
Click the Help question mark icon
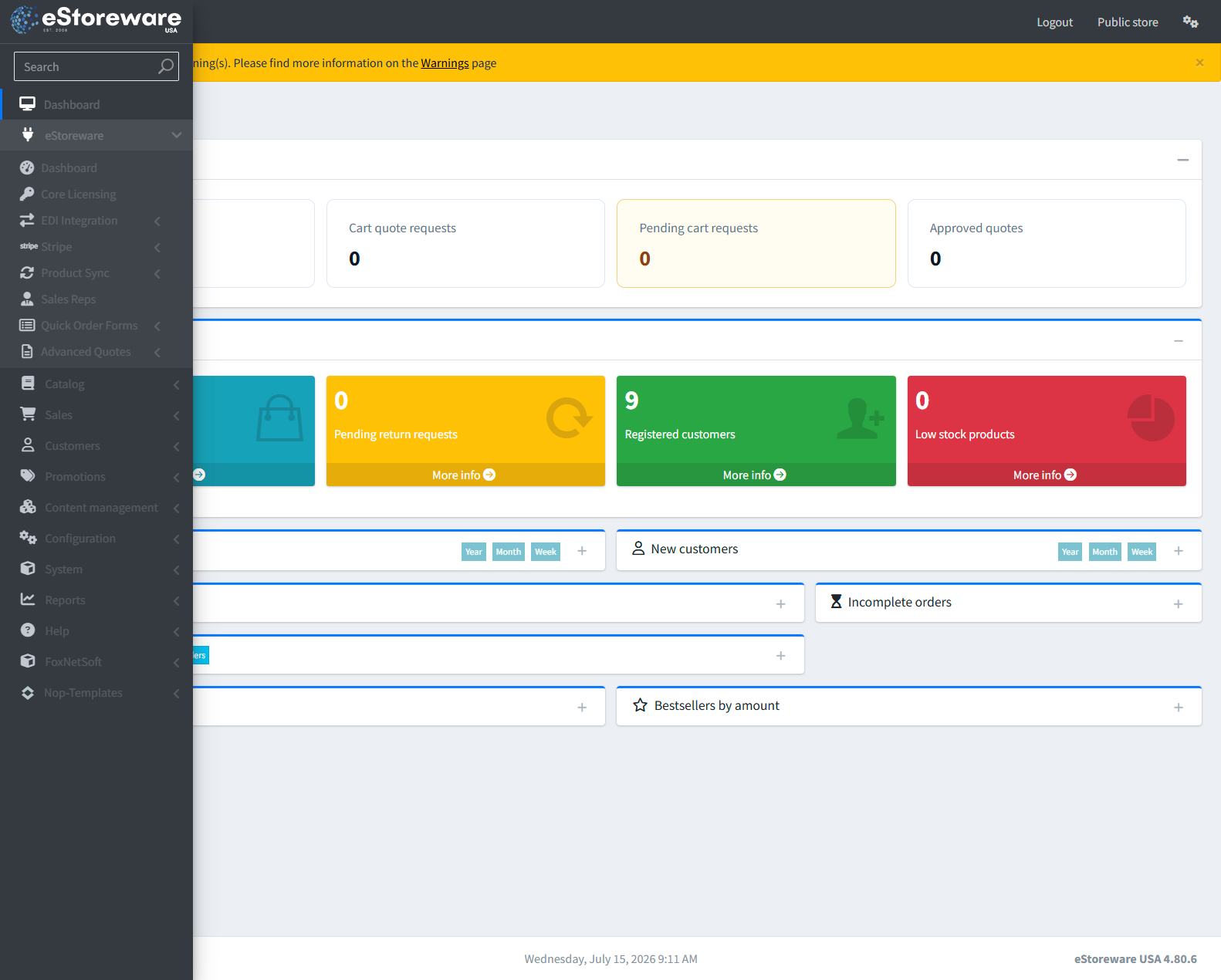28,630
